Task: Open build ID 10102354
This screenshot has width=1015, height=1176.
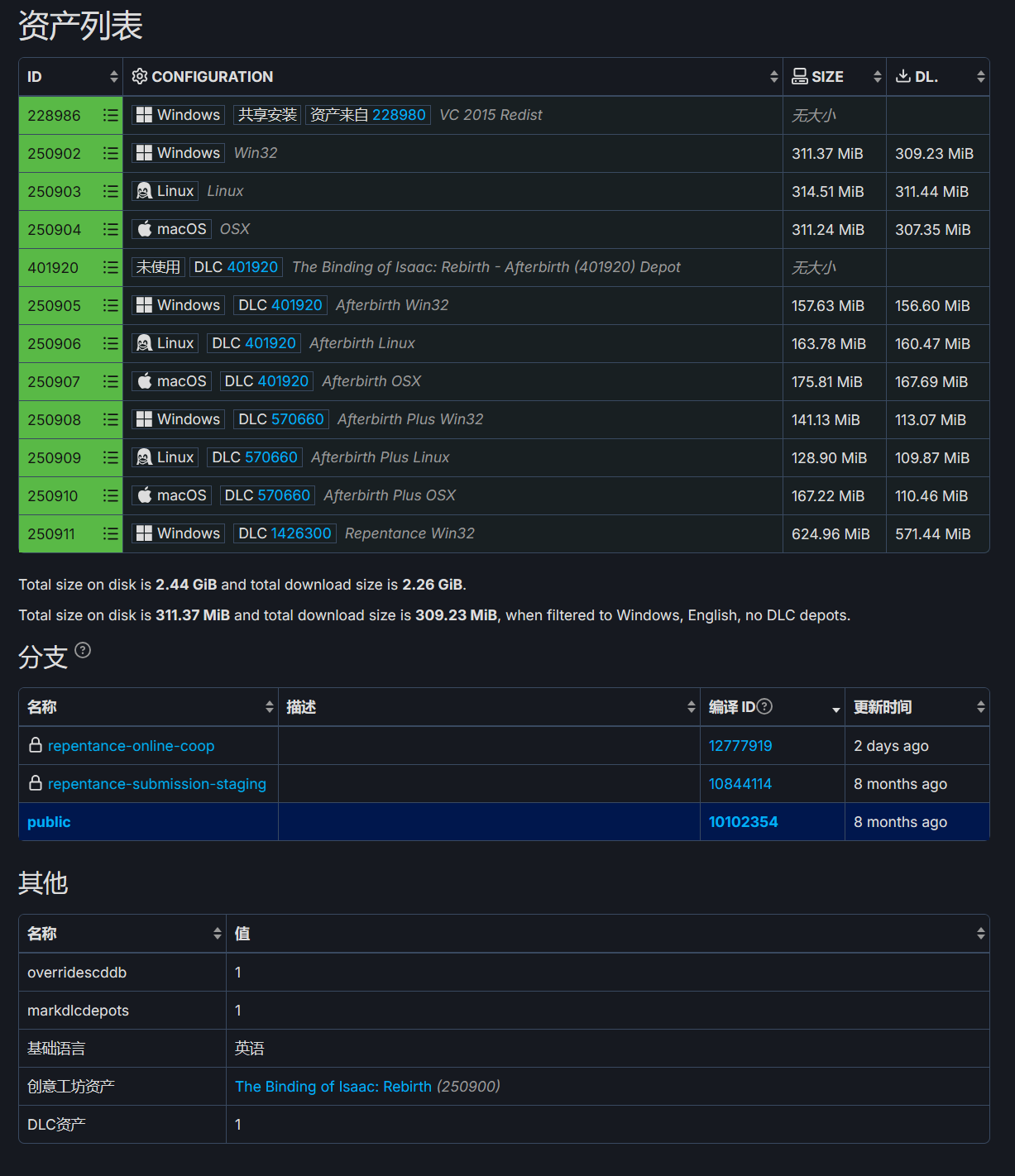Action: (744, 822)
